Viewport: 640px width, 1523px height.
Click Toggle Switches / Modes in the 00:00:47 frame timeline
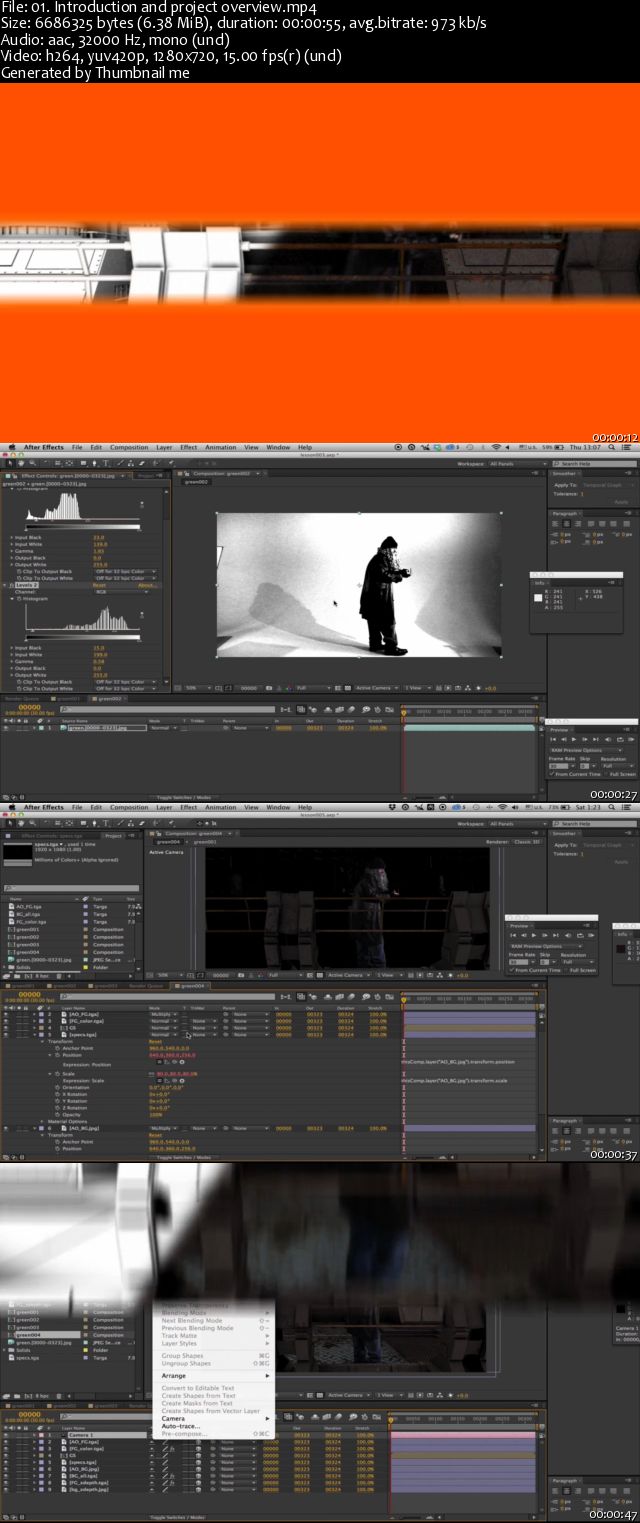179,1519
